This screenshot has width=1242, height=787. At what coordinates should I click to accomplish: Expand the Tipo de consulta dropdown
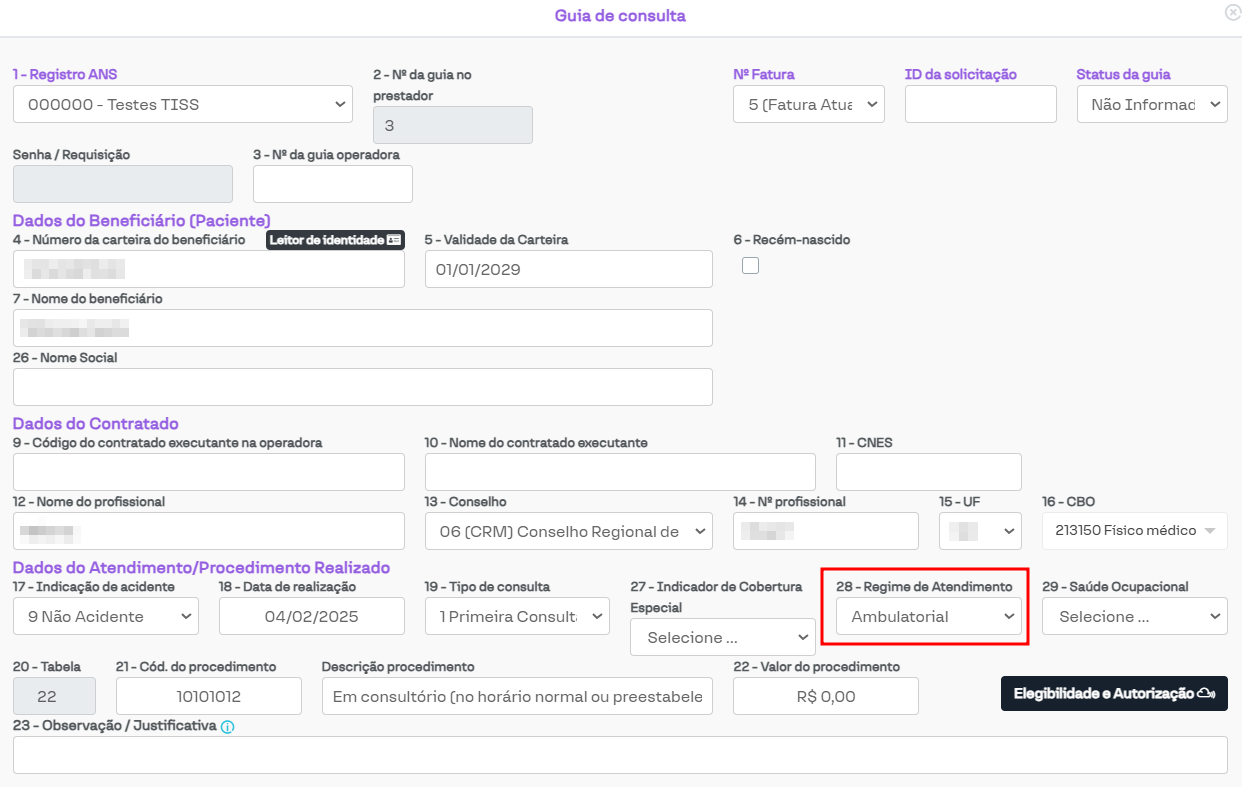pos(517,616)
